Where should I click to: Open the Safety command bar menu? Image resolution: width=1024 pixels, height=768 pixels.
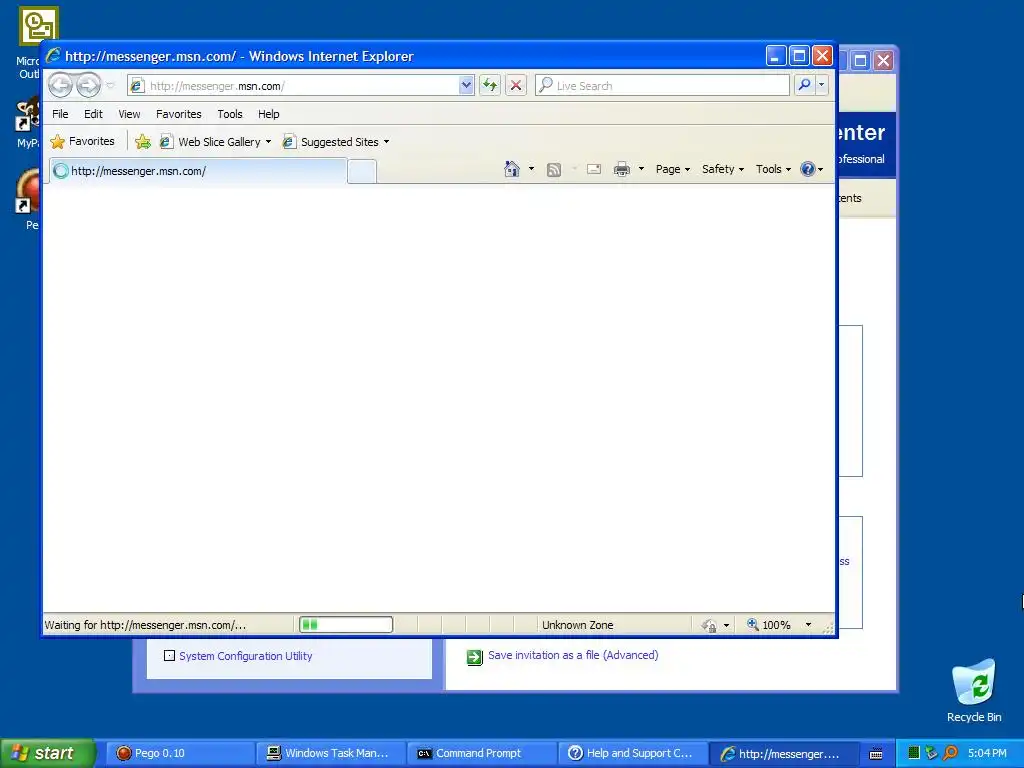(722, 169)
